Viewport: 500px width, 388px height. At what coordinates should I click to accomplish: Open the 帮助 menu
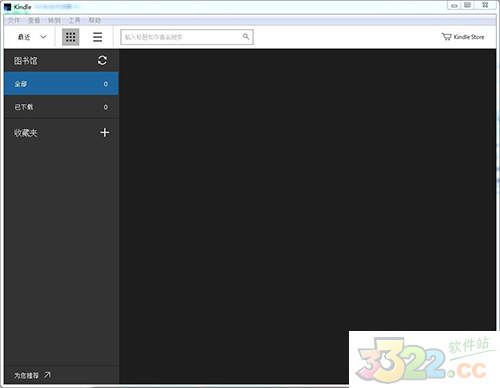pos(95,20)
